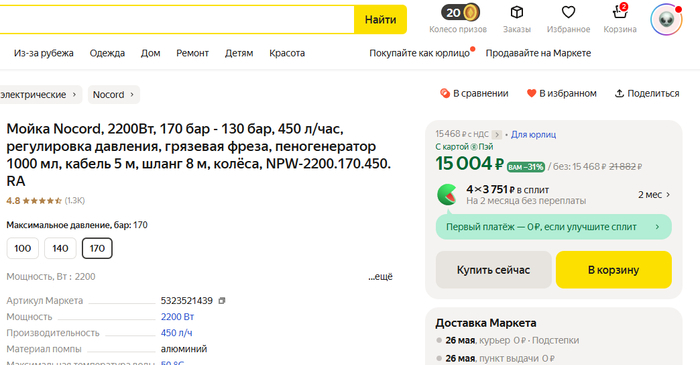Click the ВАМ −31% discount badge

coord(525,167)
